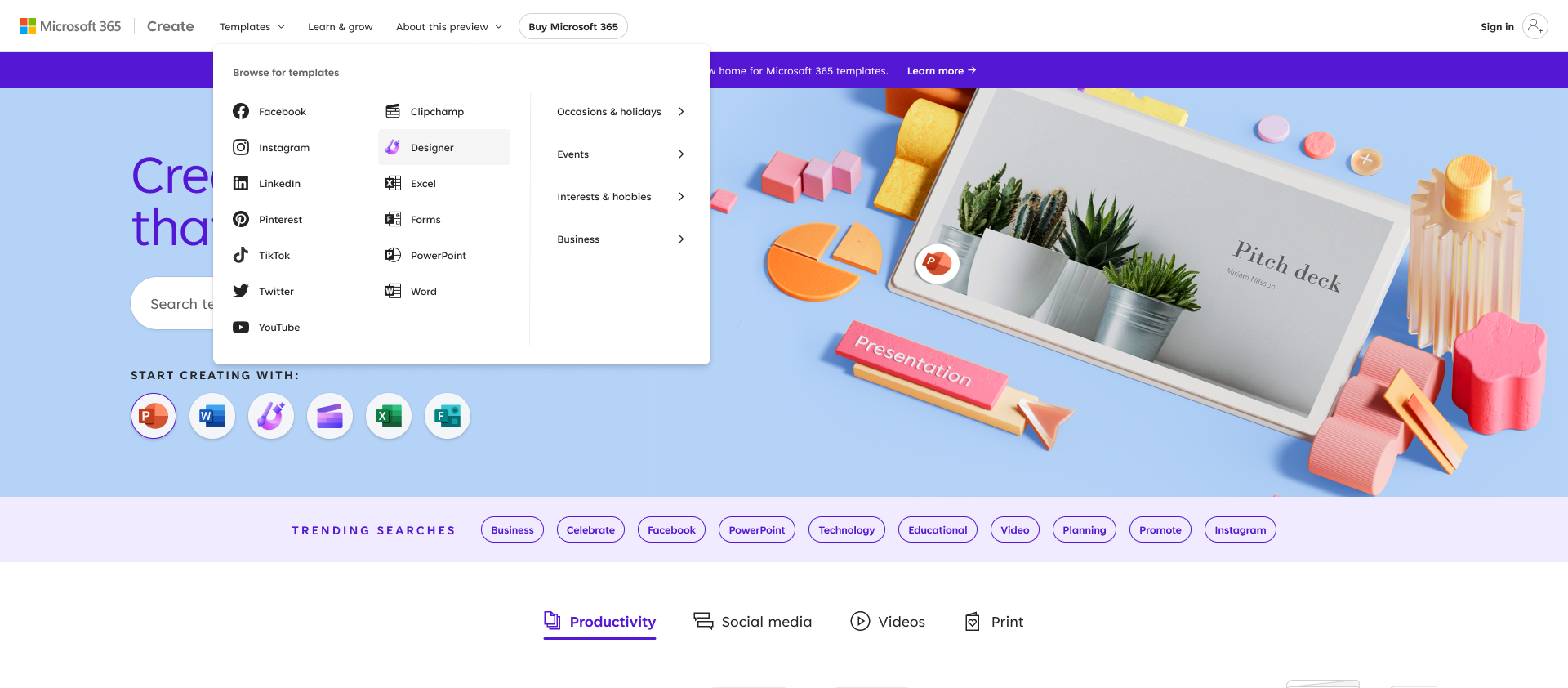Switch to the Productivity tab
Image resolution: width=1568 pixels, height=688 pixels.
coord(600,622)
